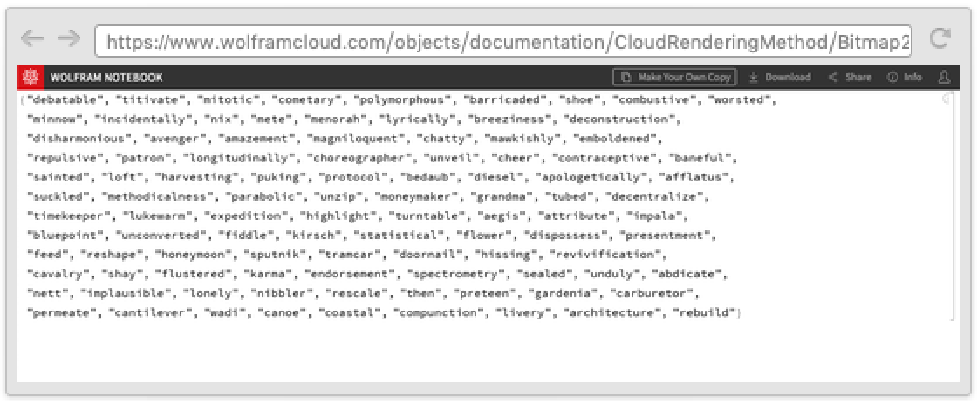The height and width of the screenshot is (404, 978).
Task: Click the word "timekeeper" in the output
Action: tap(64, 216)
